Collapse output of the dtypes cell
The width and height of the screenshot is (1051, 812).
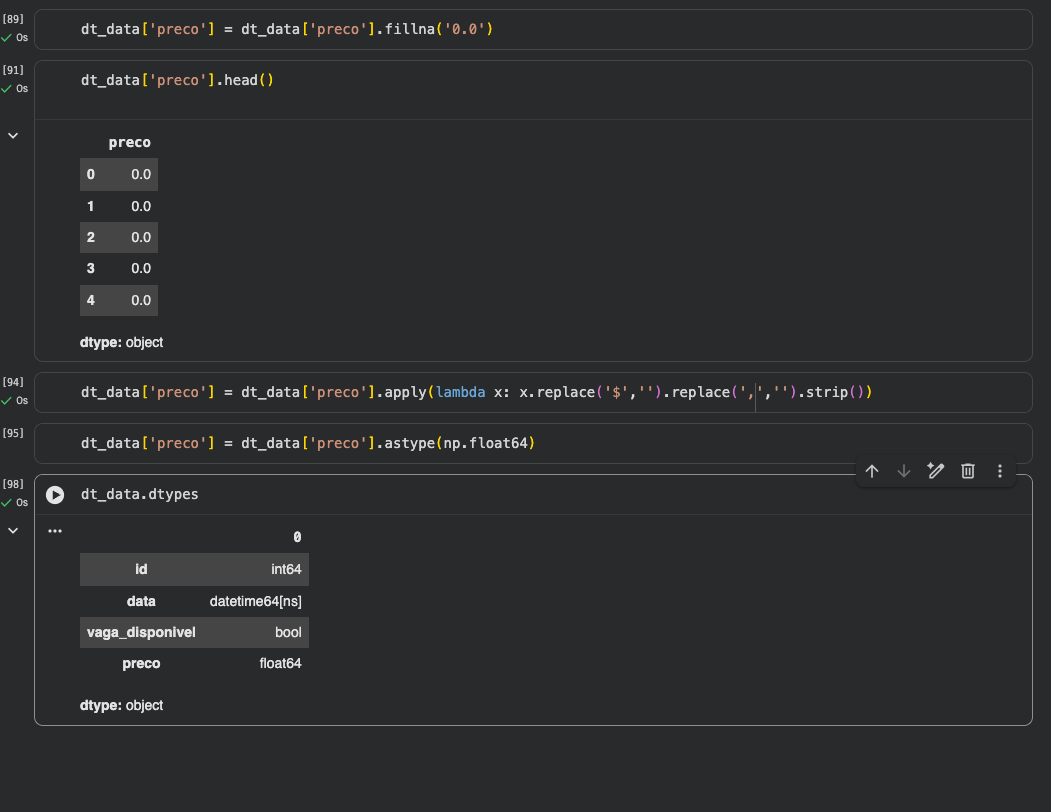(13, 531)
